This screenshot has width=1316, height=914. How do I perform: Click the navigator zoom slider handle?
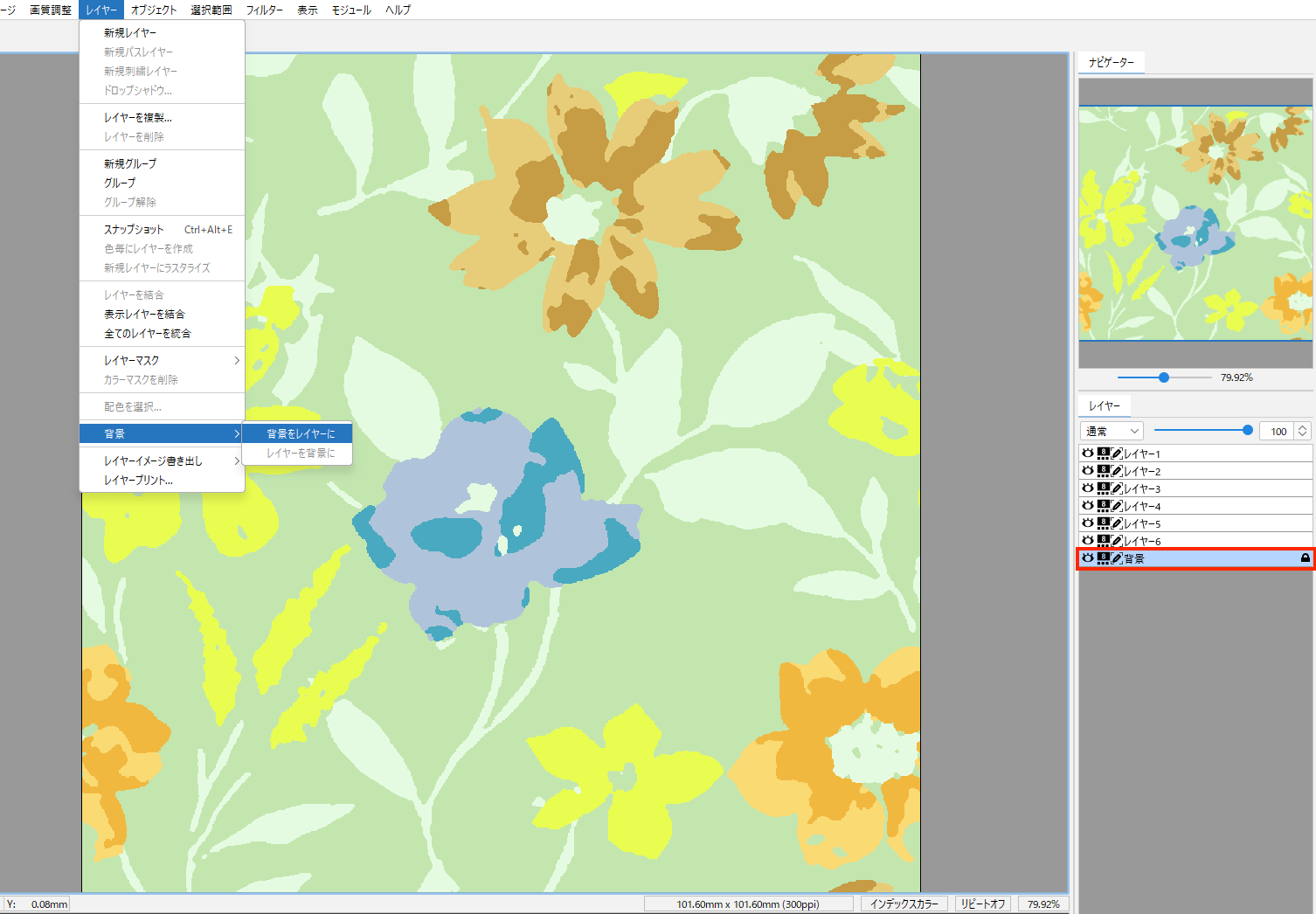(1164, 377)
